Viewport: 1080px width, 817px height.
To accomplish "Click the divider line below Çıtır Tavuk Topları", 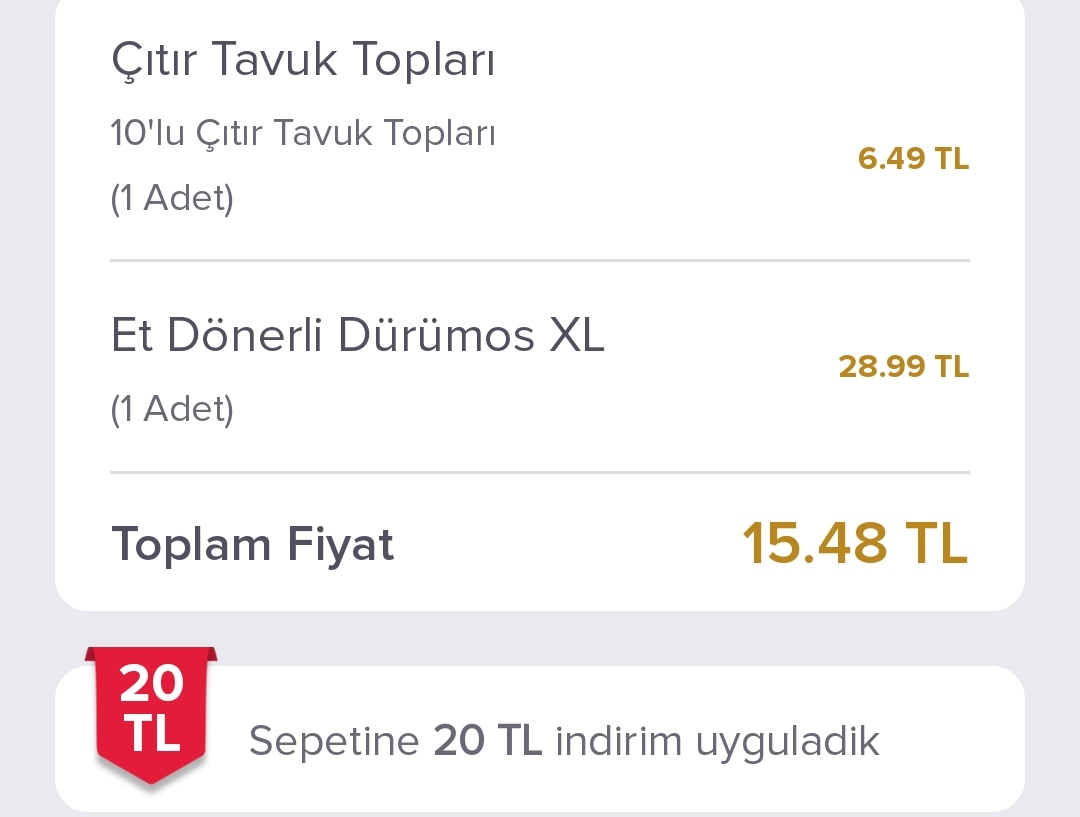I will point(540,260).
